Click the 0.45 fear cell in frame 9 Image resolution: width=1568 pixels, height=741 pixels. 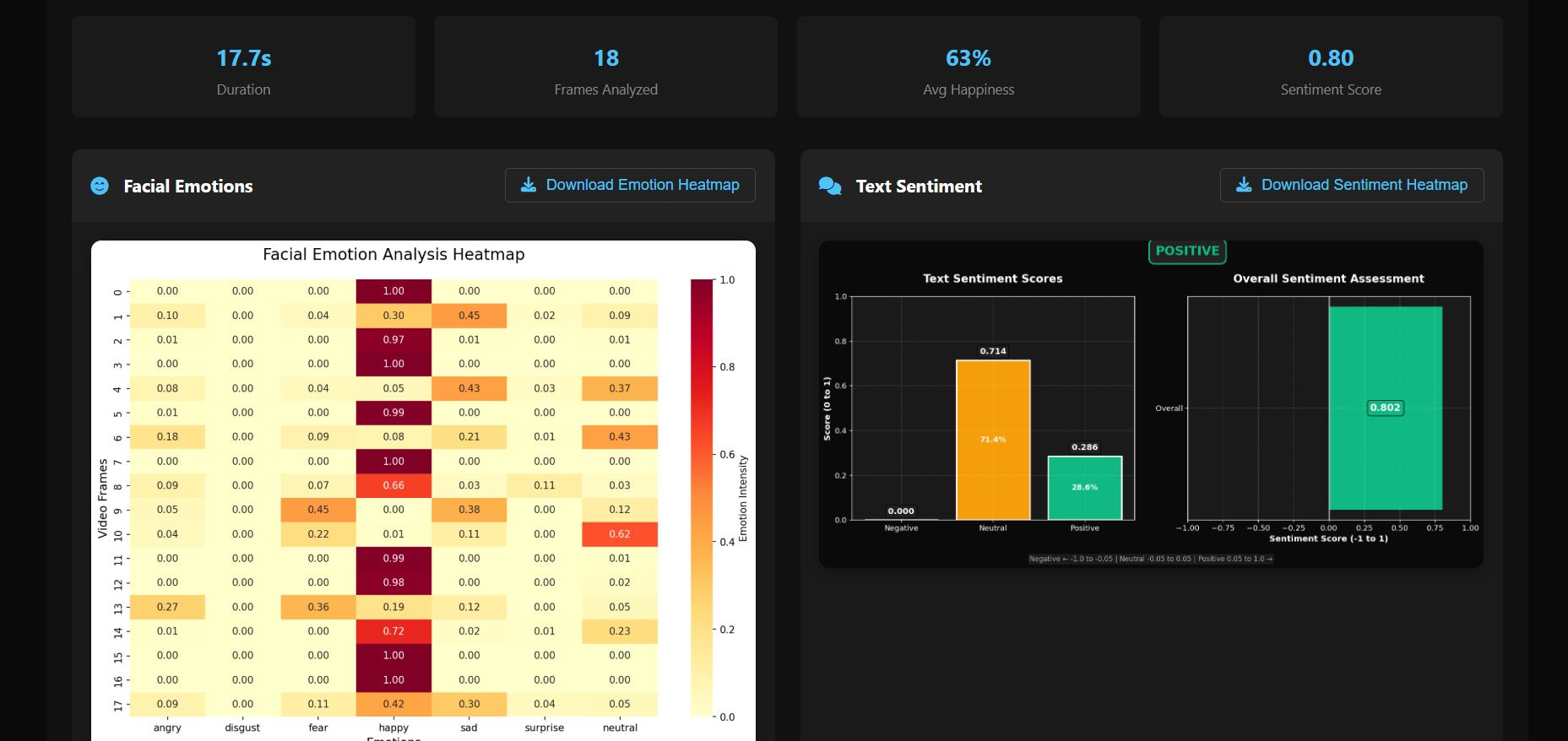pos(318,510)
